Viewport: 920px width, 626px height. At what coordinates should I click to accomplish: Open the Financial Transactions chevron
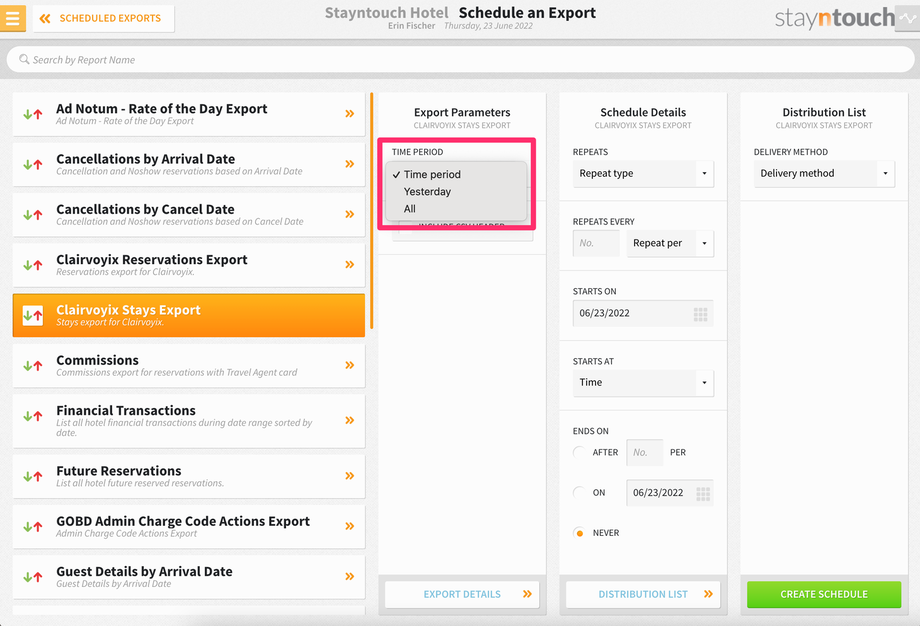click(350, 420)
